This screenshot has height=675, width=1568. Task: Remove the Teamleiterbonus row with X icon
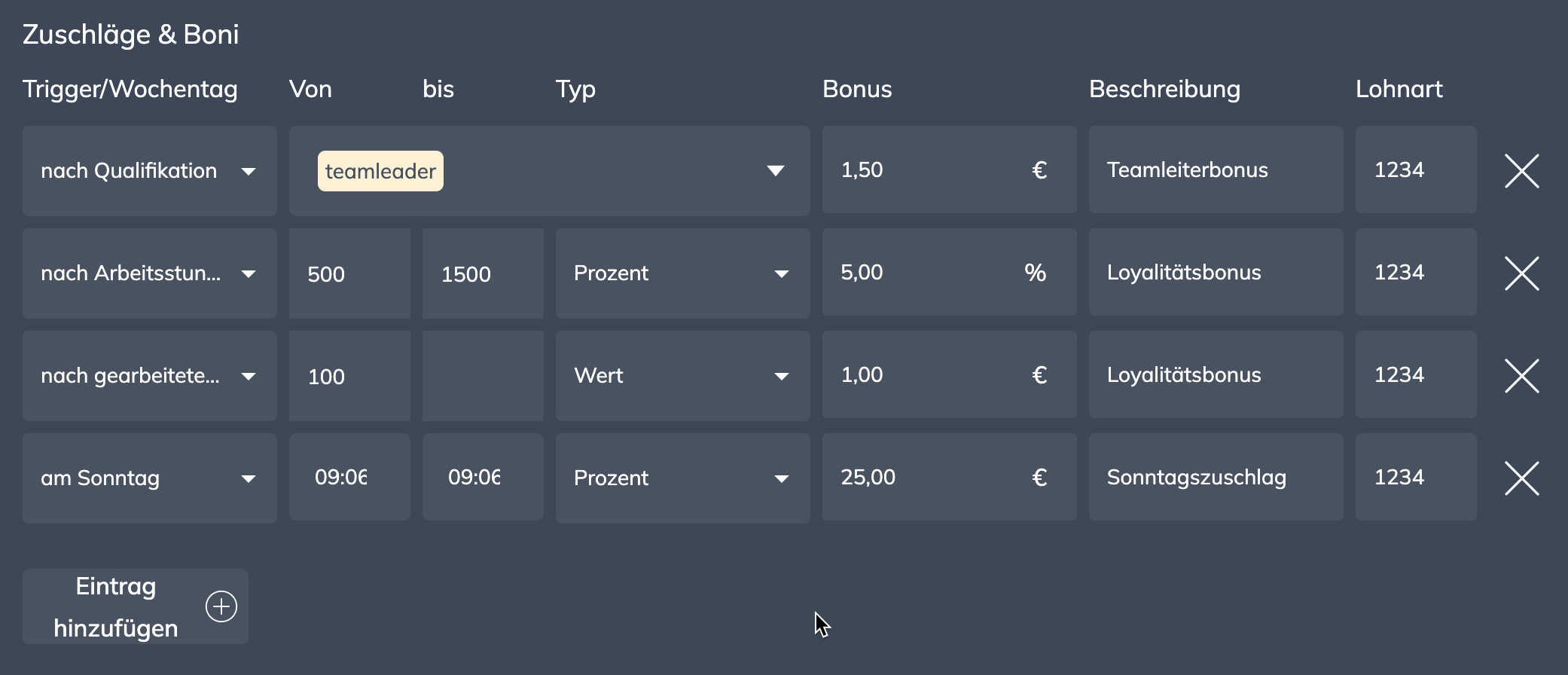1521,171
